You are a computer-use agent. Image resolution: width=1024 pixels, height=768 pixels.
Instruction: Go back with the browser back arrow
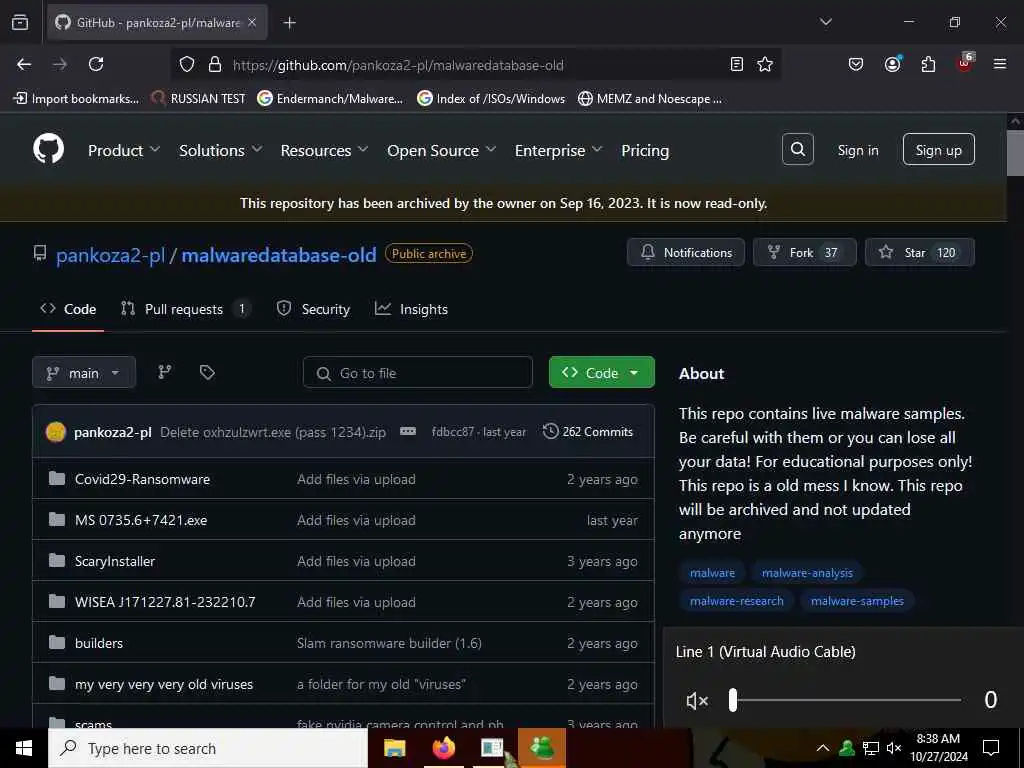click(24, 64)
